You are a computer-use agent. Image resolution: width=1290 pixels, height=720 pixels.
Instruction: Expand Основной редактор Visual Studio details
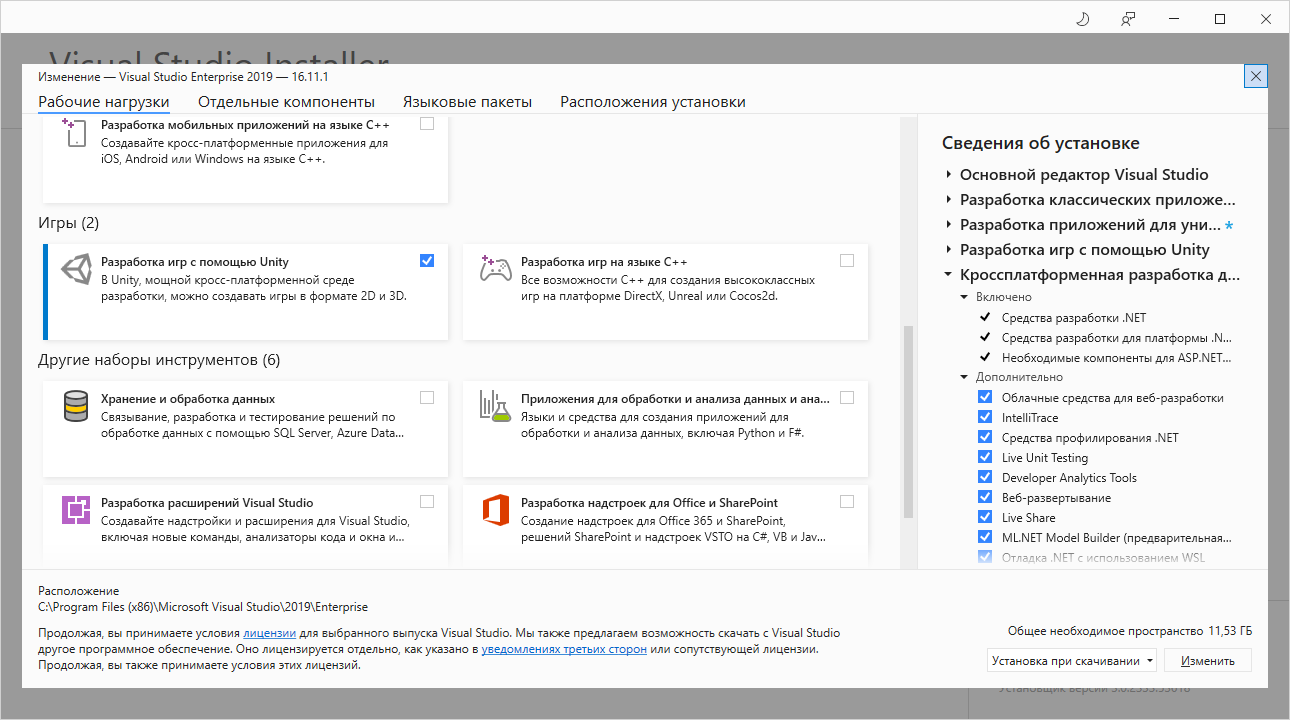(948, 174)
